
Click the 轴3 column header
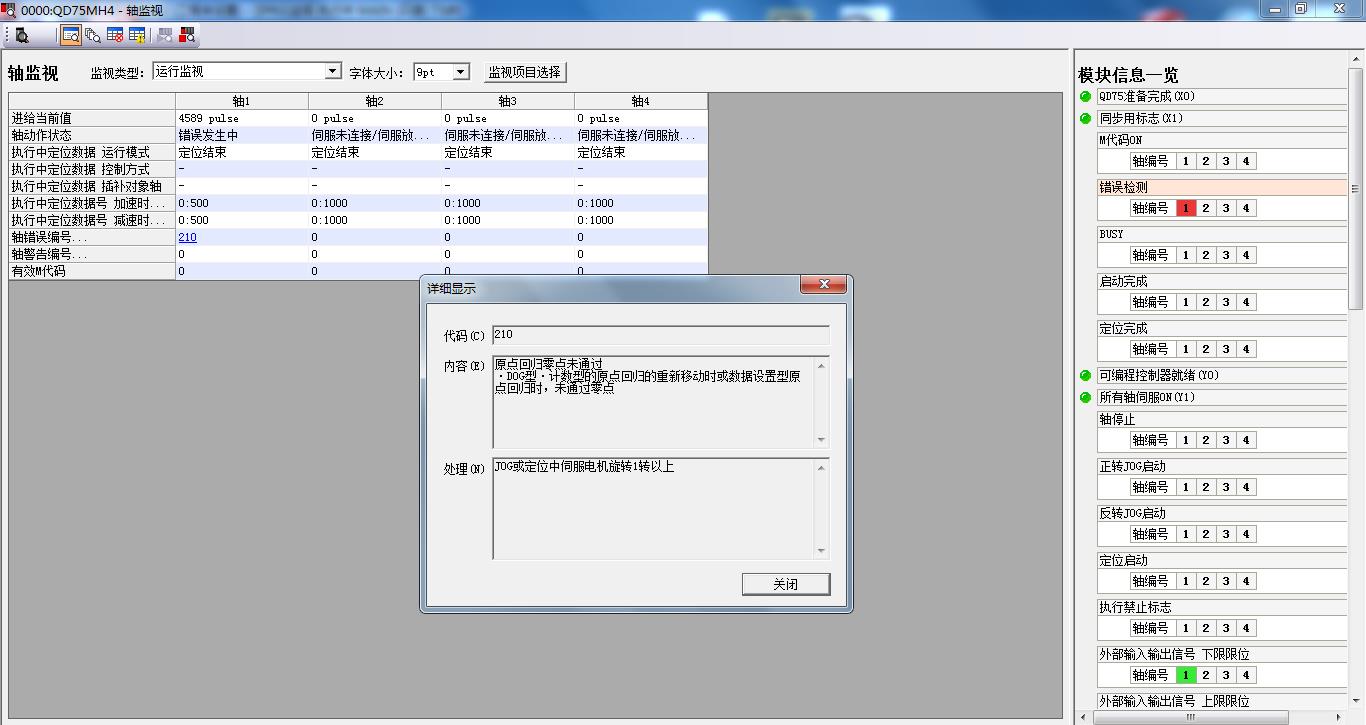pyautogui.click(x=507, y=101)
